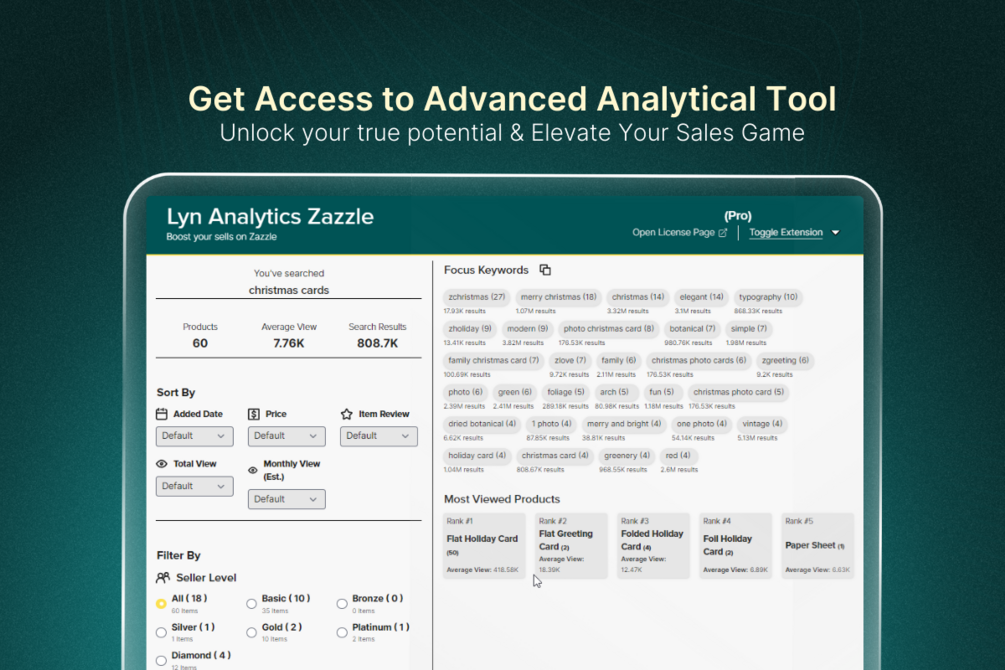Click the Toggle Extension link
This screenshot has height=670, width=1005.
(786, 233)
